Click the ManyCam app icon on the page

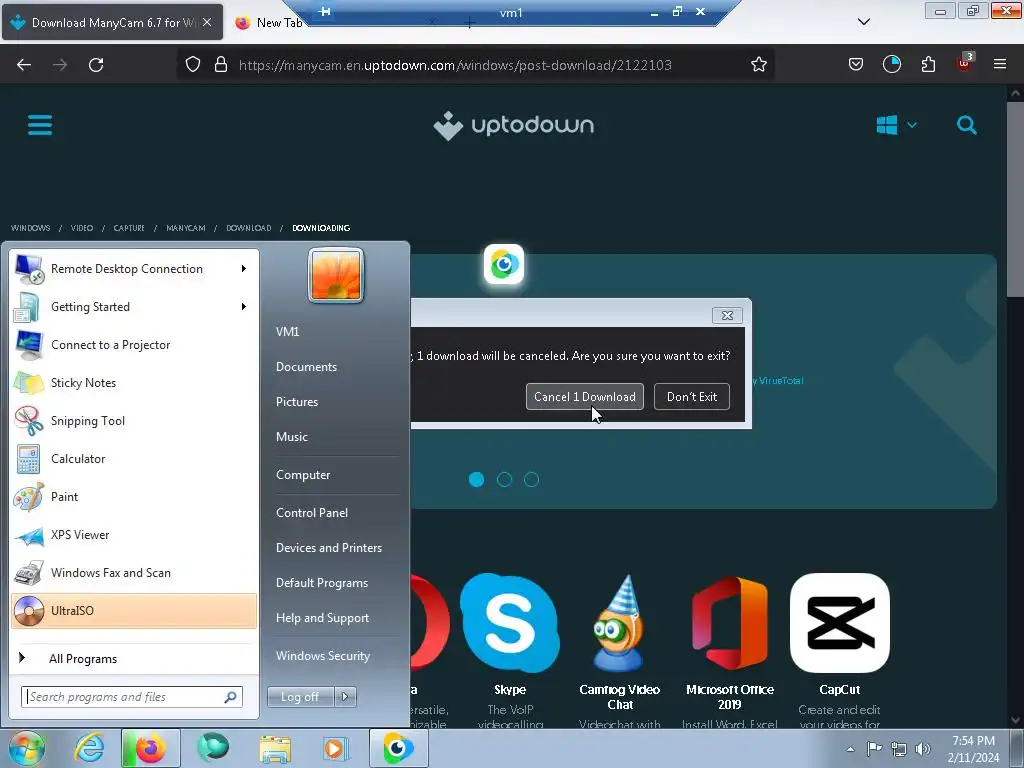click(504, 264)
